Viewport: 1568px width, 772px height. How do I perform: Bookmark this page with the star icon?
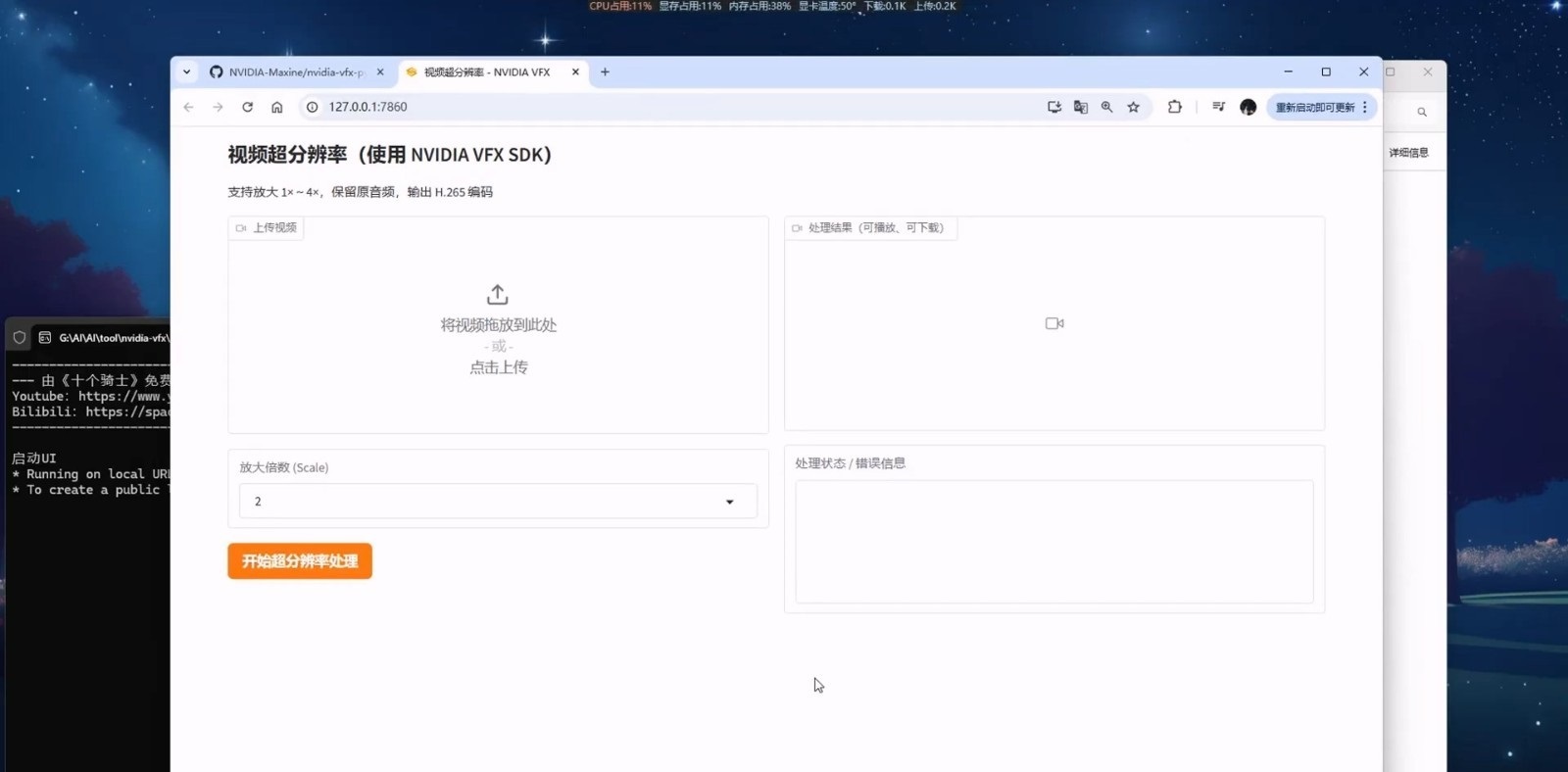1134,107
